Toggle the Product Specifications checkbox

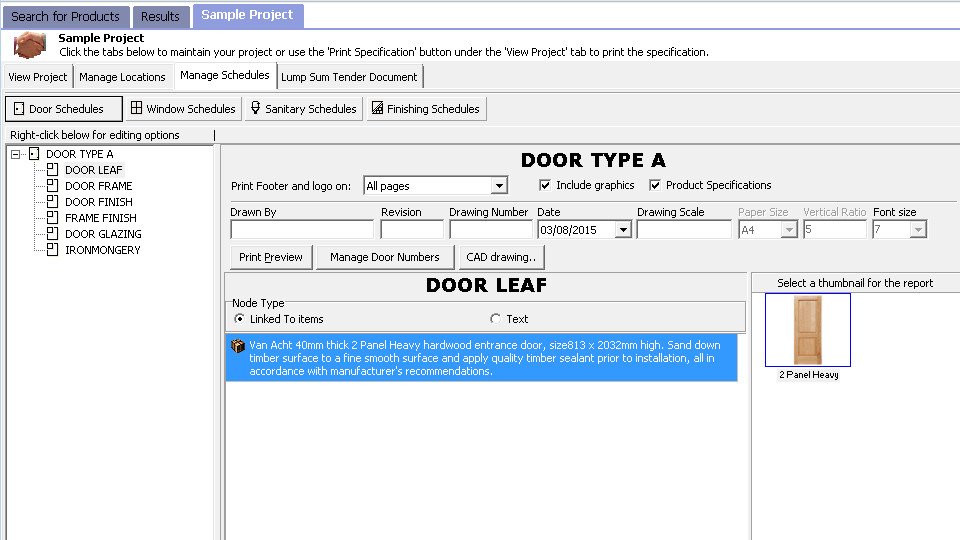(x=655, y=185)
